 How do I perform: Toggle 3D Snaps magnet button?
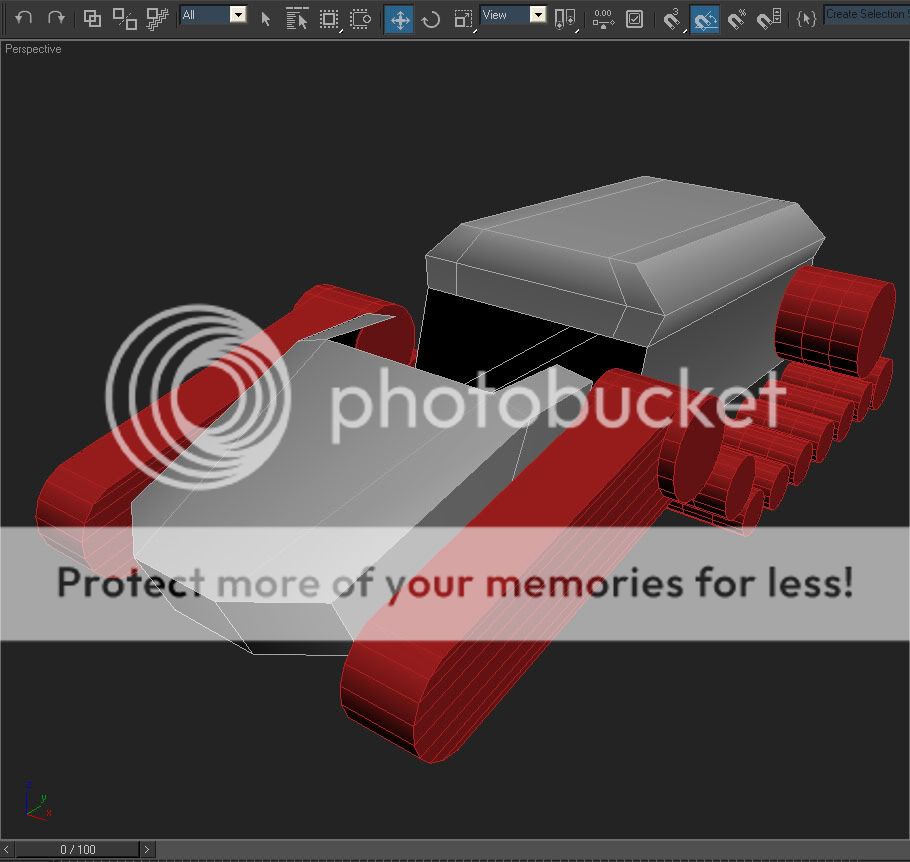pos(673,19)
